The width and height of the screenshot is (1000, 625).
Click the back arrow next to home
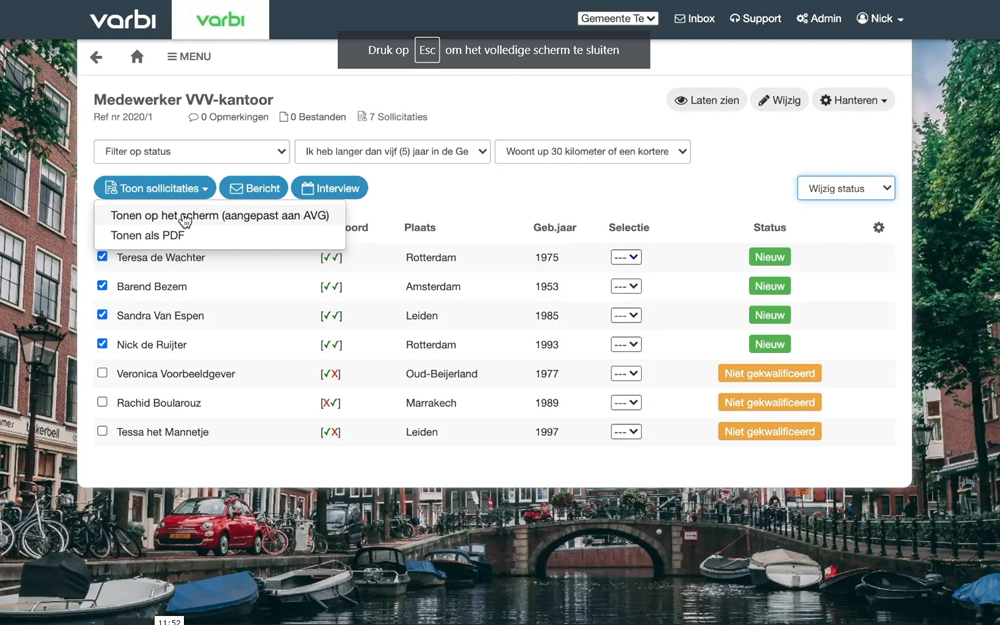[x=95, y=57]
